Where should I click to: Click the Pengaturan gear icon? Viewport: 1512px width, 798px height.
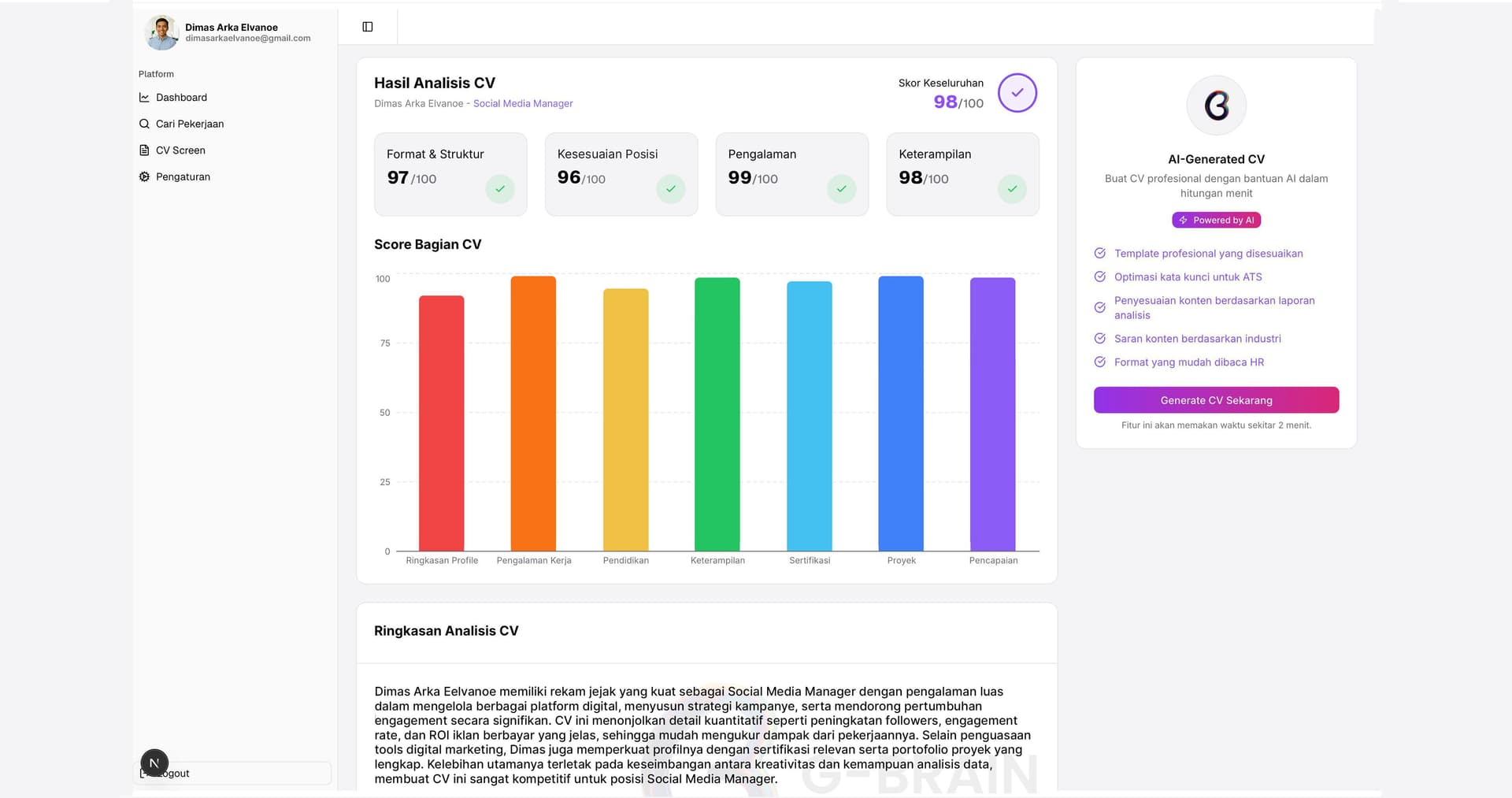[x=144, y=176]
